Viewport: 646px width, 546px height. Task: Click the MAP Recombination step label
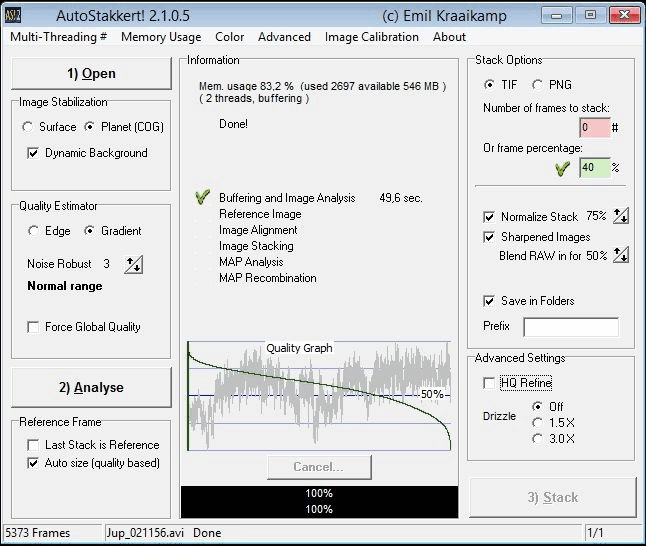tap(268, 278)
